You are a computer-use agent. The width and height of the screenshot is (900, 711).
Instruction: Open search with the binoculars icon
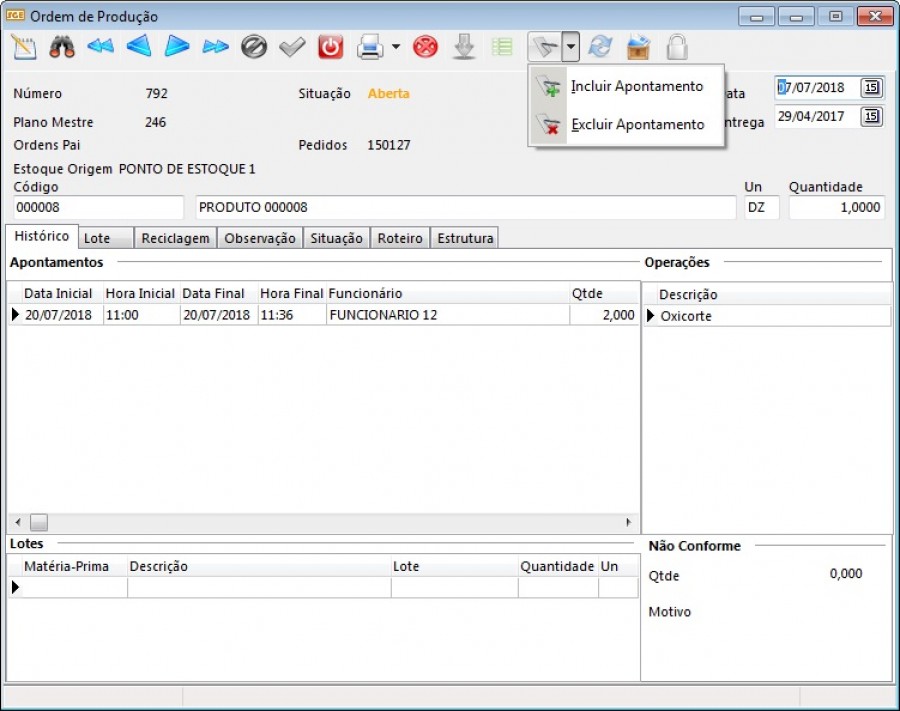(62, 47)
